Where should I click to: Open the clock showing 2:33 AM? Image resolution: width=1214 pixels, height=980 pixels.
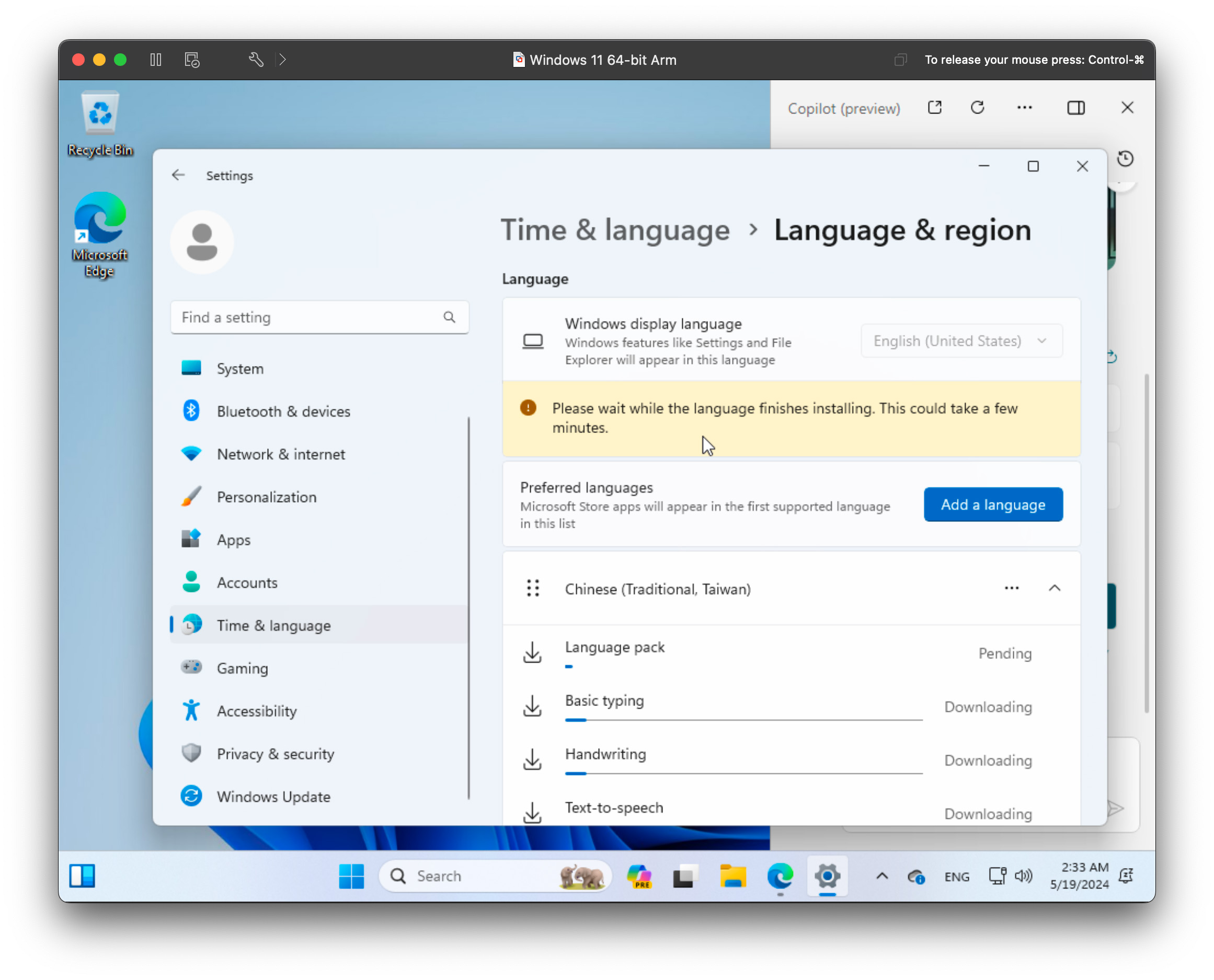(x=1079, y=875)
